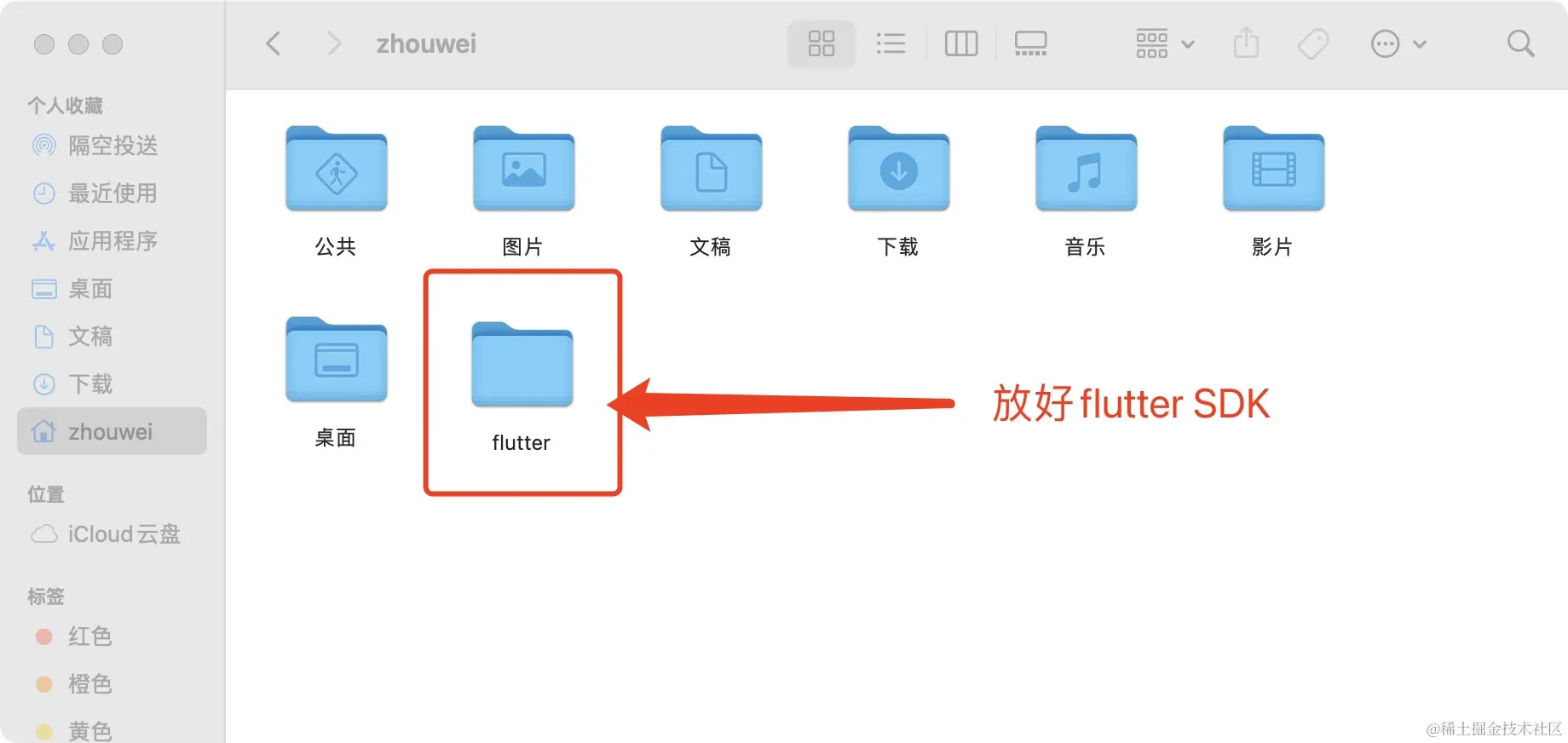1568x743 pixels.
Task: Click the tag icon in toolbar
Action: (x=1313, y=43)
